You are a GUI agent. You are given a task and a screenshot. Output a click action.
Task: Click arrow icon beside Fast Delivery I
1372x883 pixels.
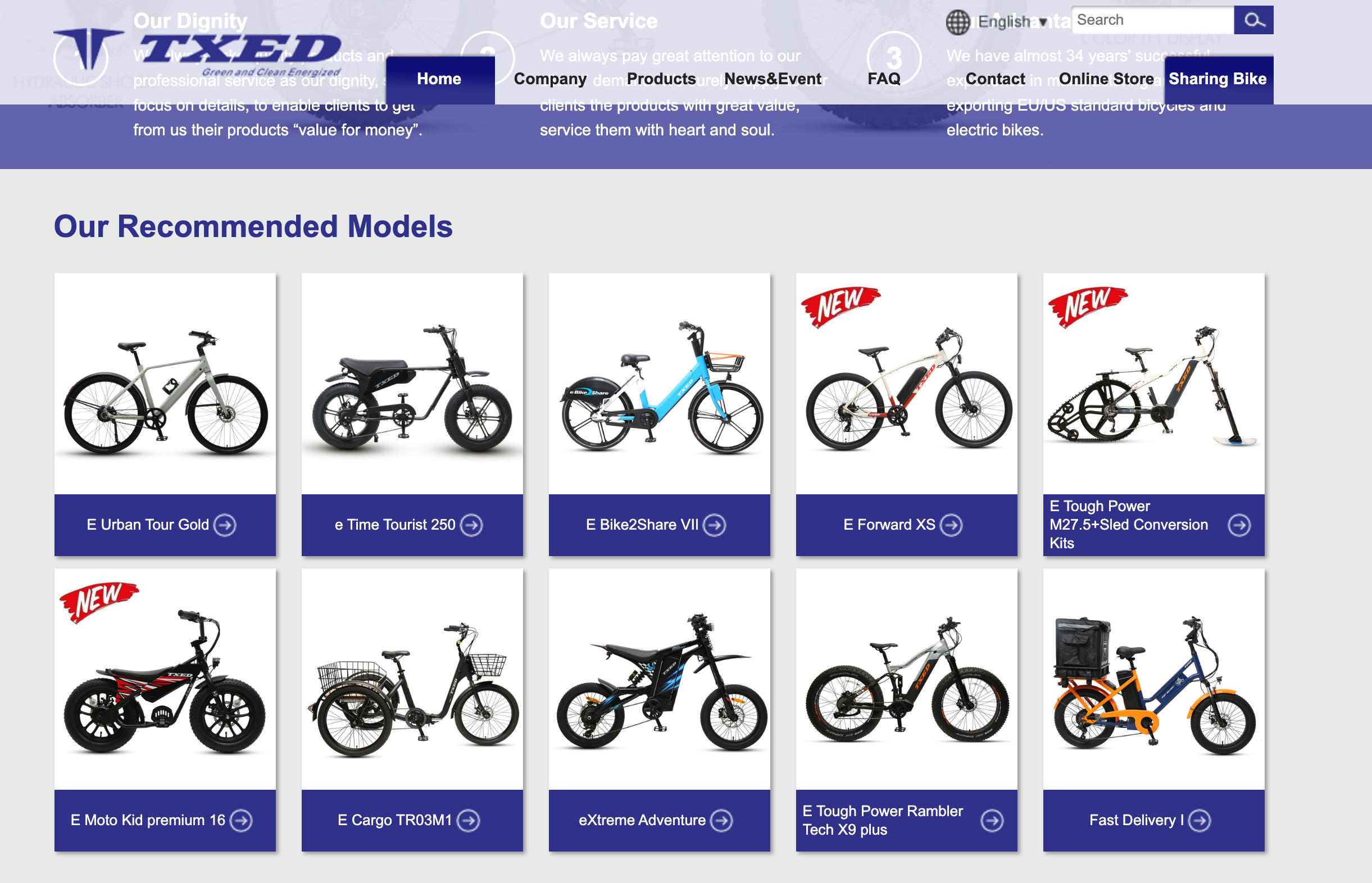[1200, 820]
